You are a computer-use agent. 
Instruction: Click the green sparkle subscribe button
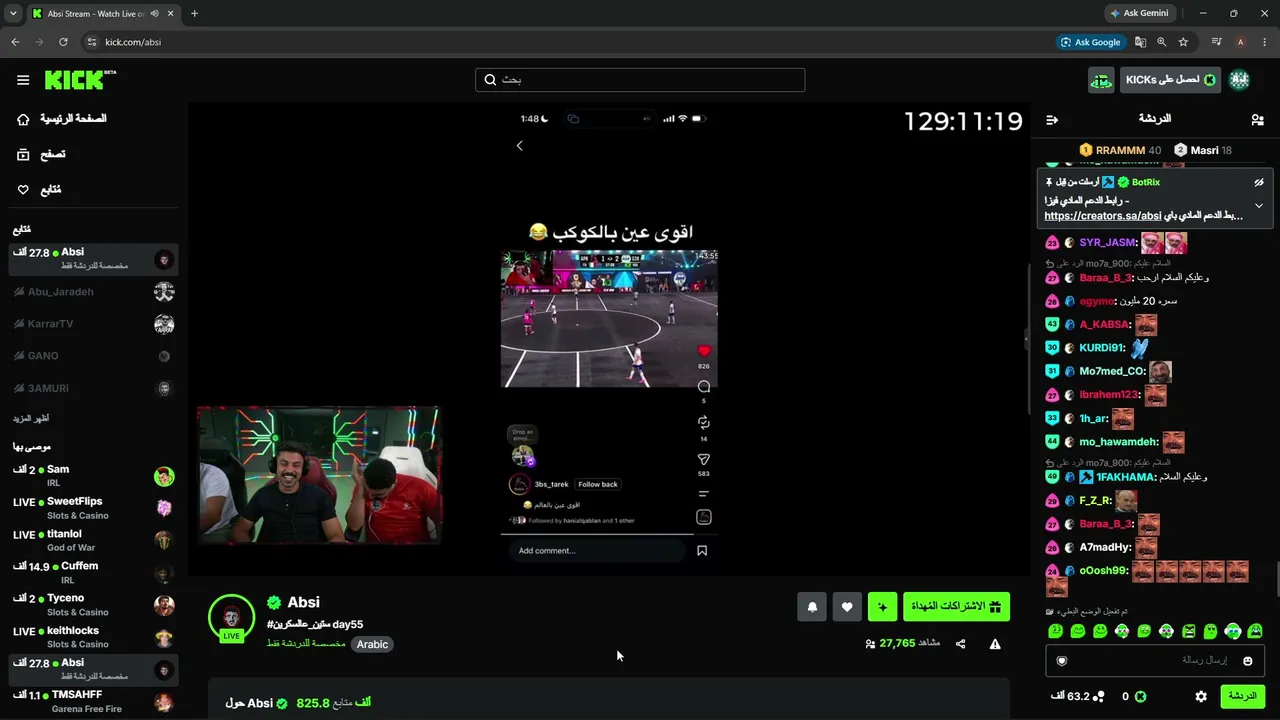coord(882,607)
